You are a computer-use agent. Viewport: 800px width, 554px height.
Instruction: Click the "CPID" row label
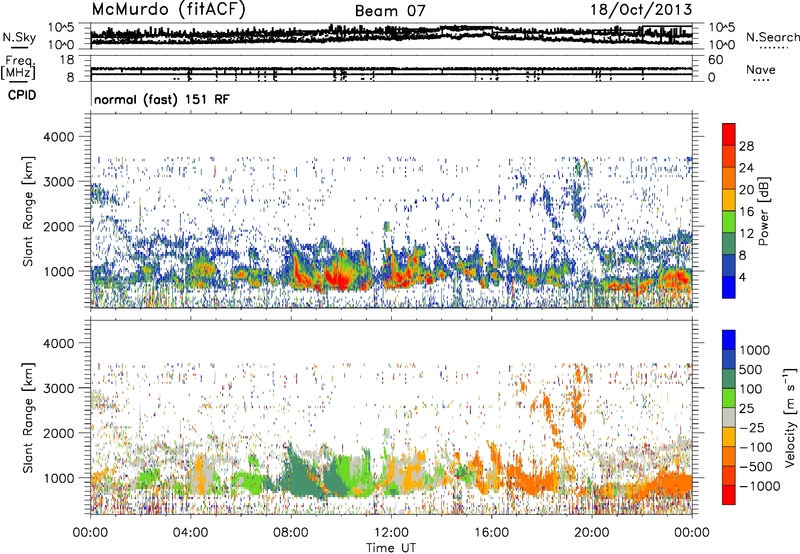tap(22, 95)
